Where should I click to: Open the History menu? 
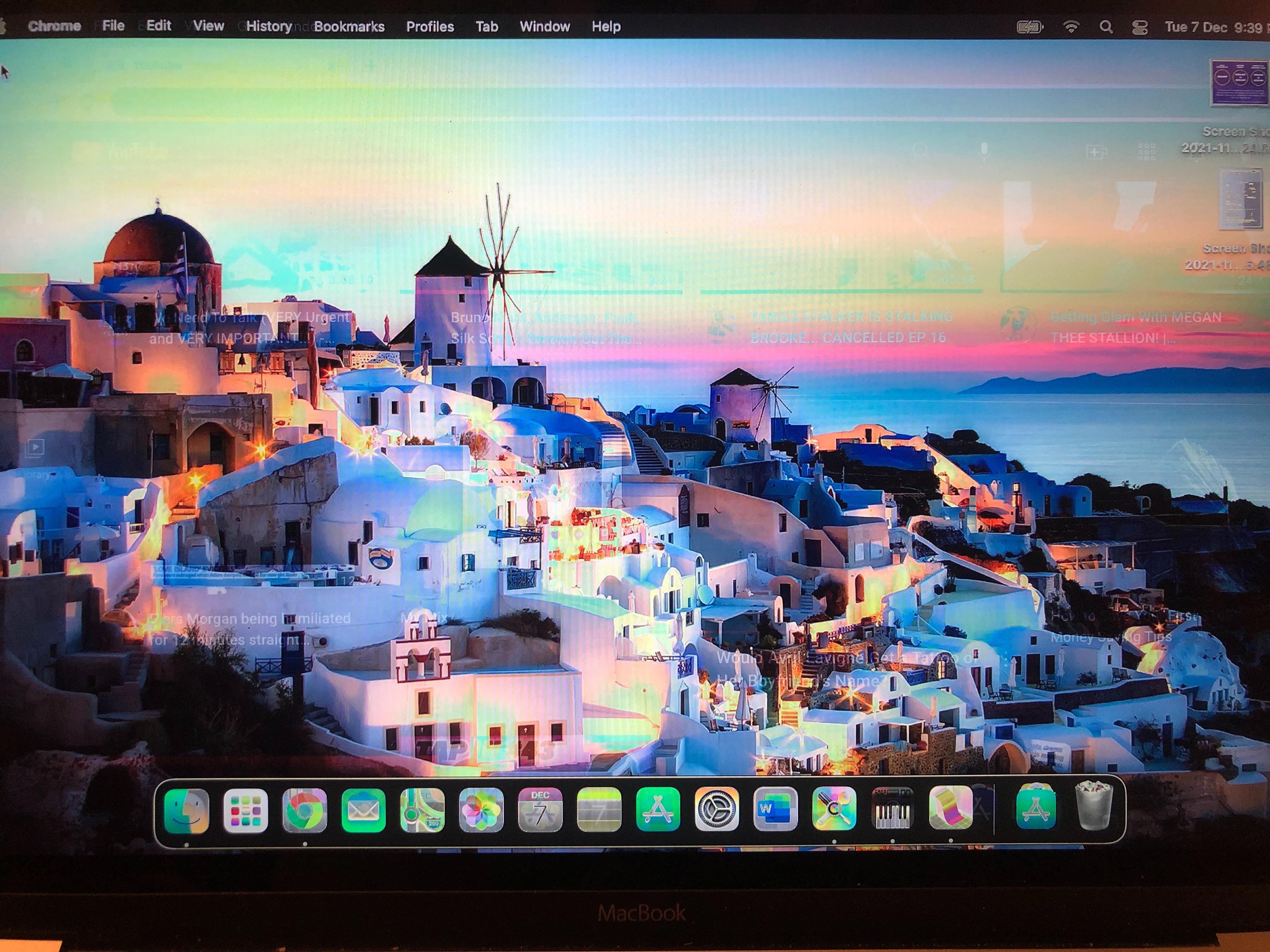[x=269, y=26]
